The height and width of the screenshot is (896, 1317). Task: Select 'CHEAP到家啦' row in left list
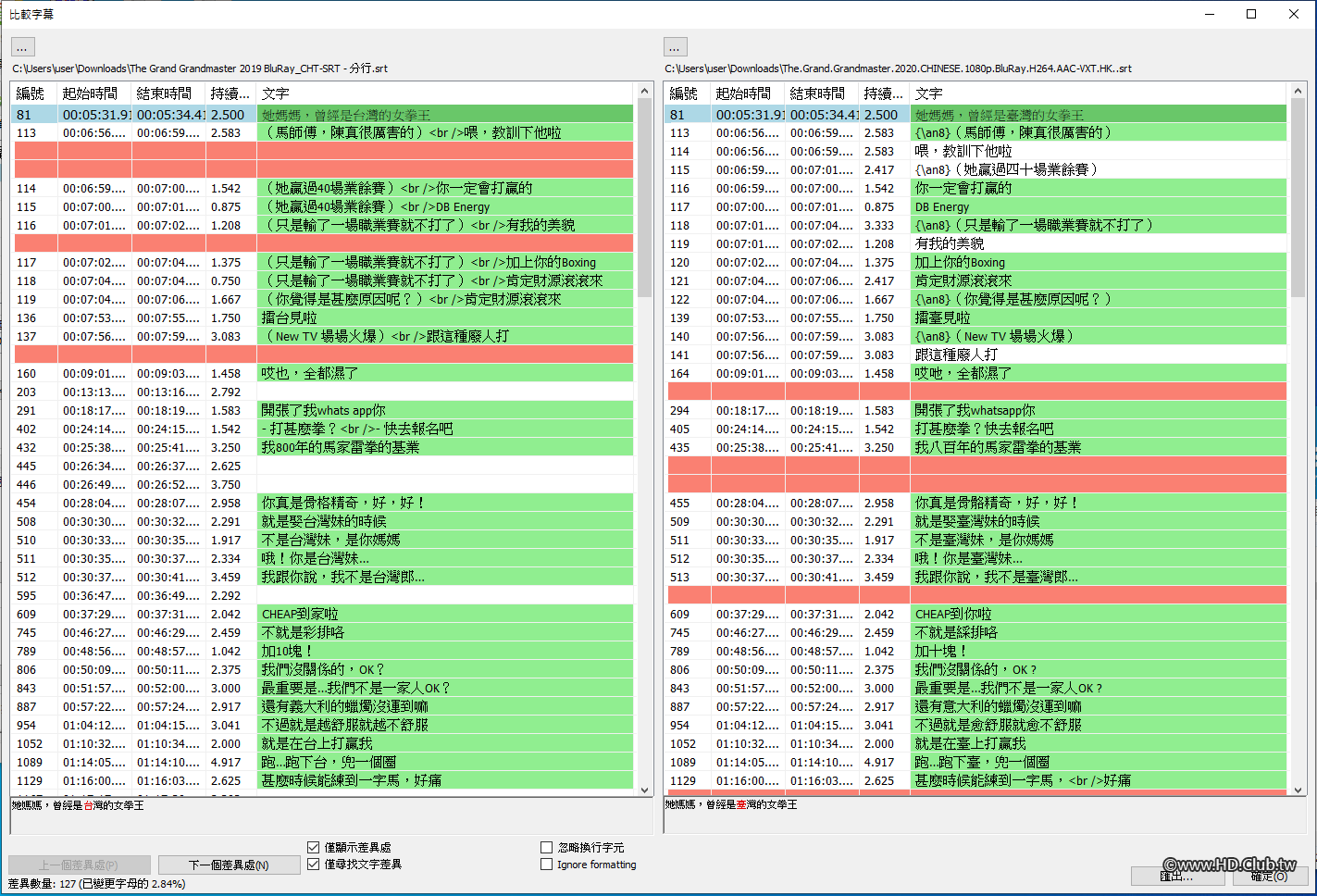322,615
